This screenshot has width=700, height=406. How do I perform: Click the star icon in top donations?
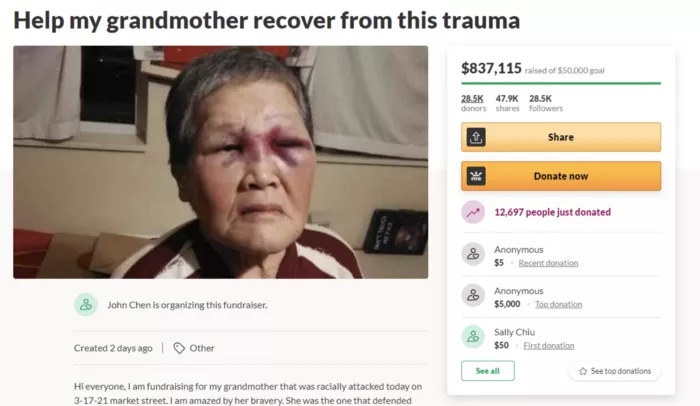[583, 371]
